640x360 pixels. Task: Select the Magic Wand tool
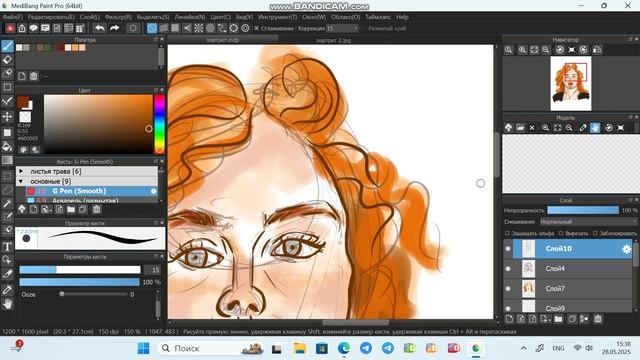7,203
